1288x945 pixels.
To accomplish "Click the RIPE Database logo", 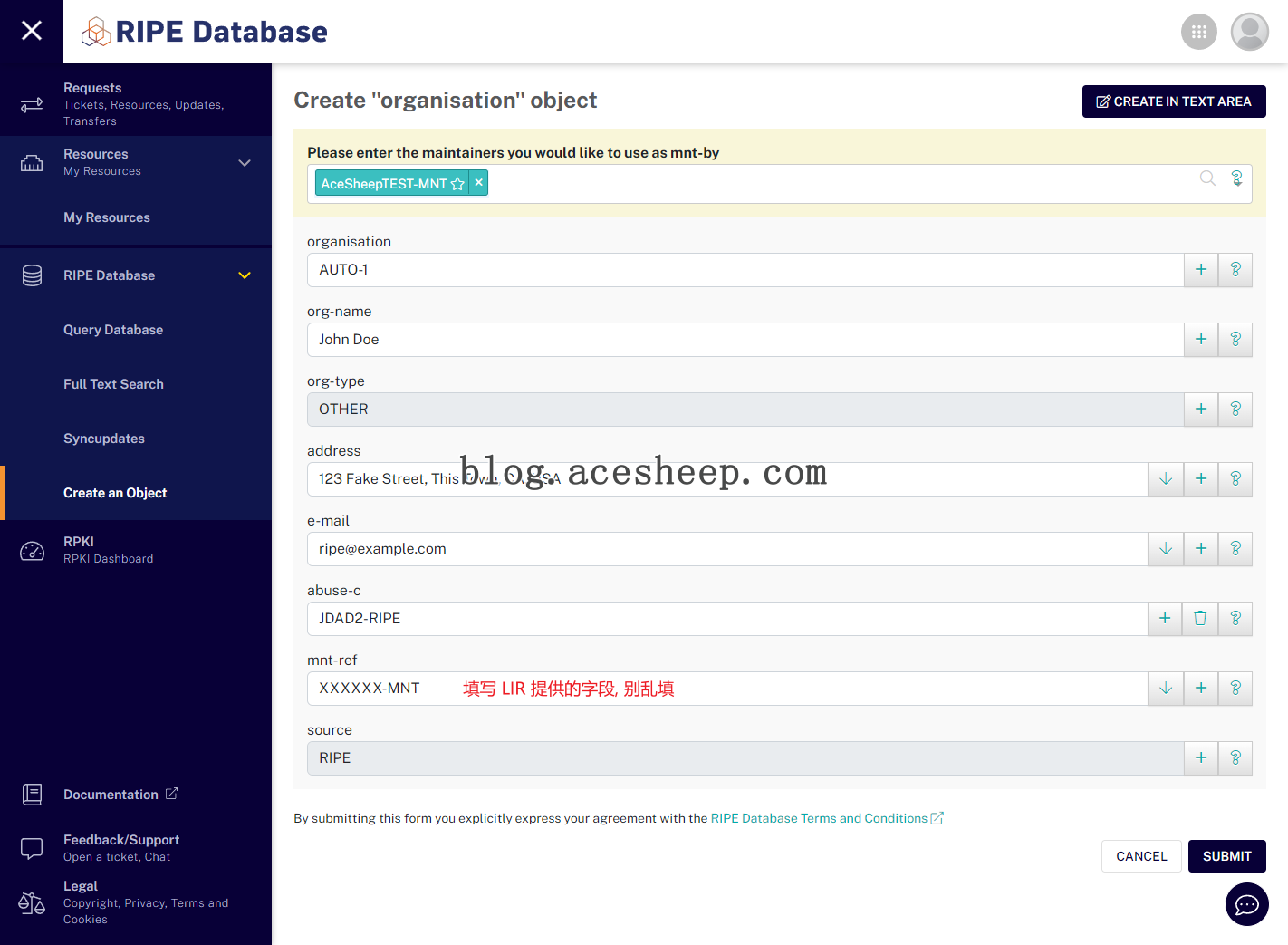I will tap(205, 32).
